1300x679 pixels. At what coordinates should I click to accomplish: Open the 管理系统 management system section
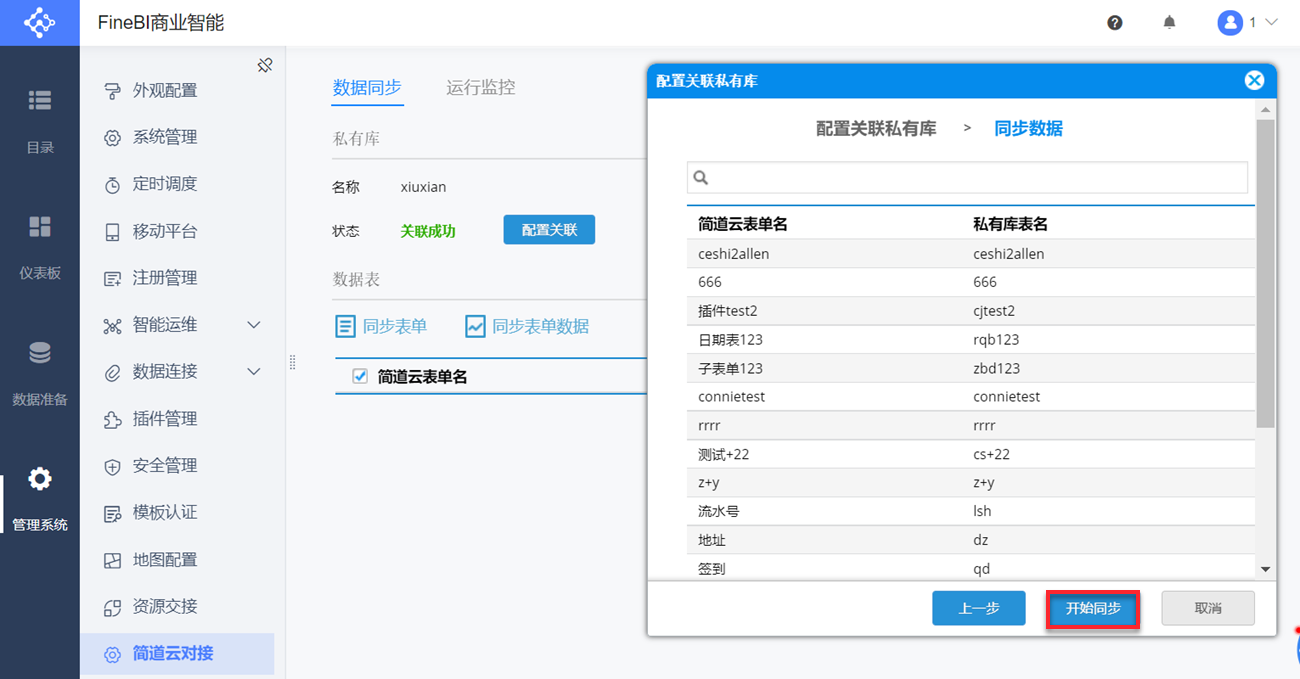click(x=40, y=499)
